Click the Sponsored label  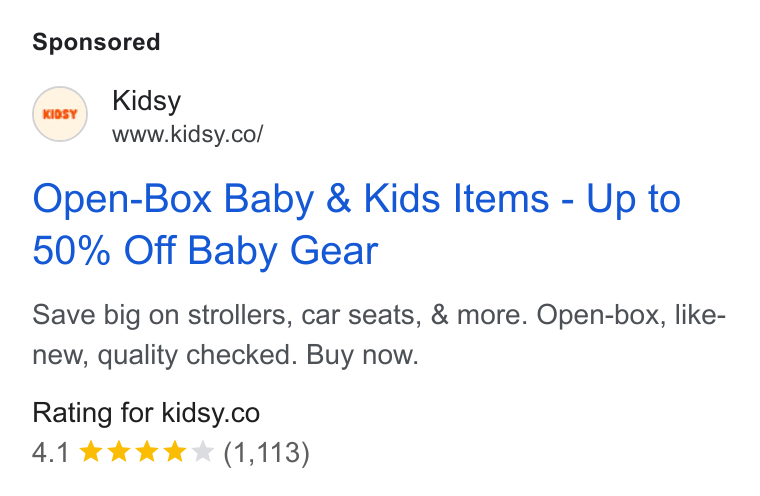[96, 42]
